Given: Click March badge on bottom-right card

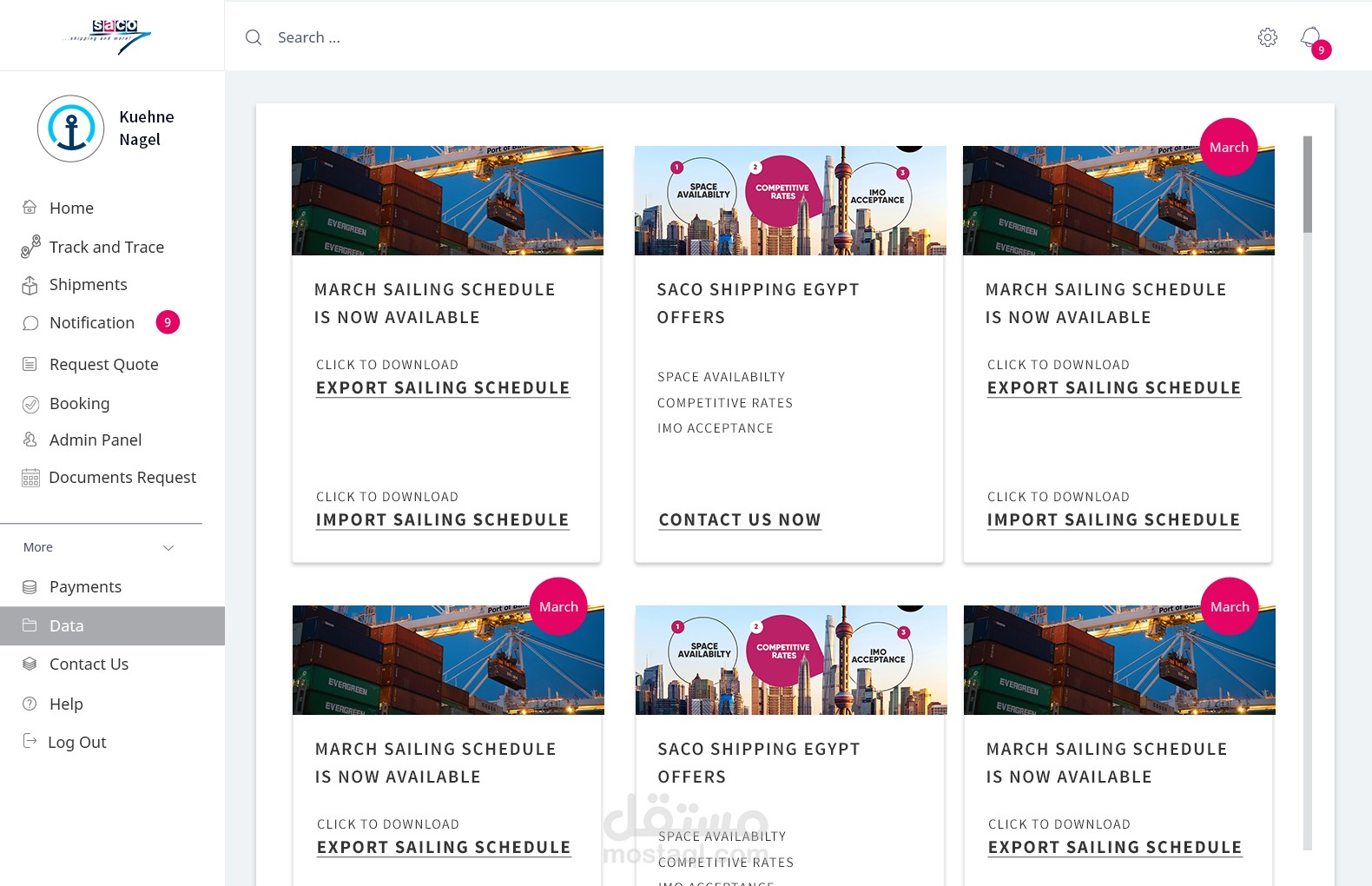Looking at the screenshot, I should tap(1230, 606).
